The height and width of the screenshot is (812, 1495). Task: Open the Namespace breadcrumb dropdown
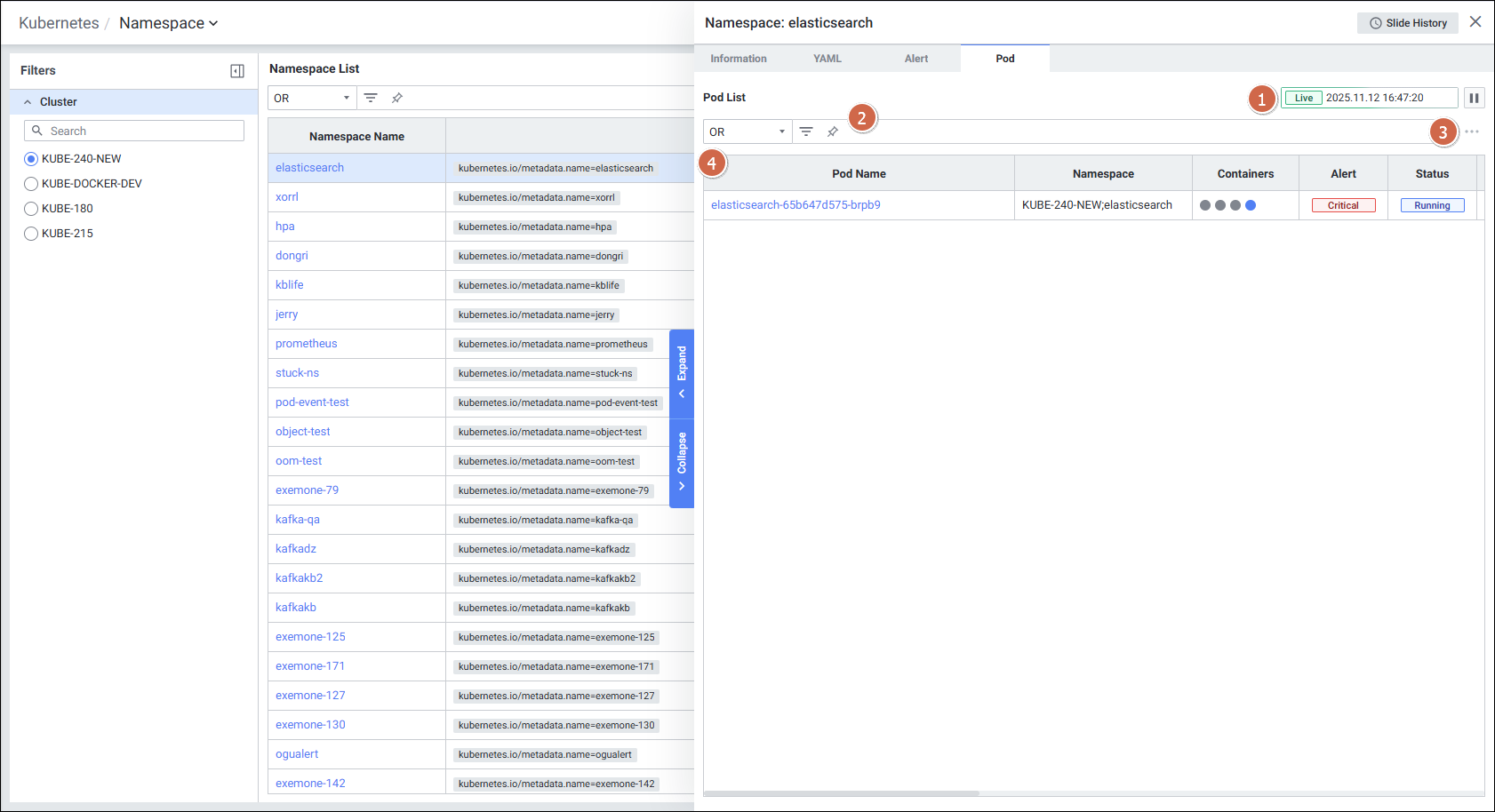point(169,23)
